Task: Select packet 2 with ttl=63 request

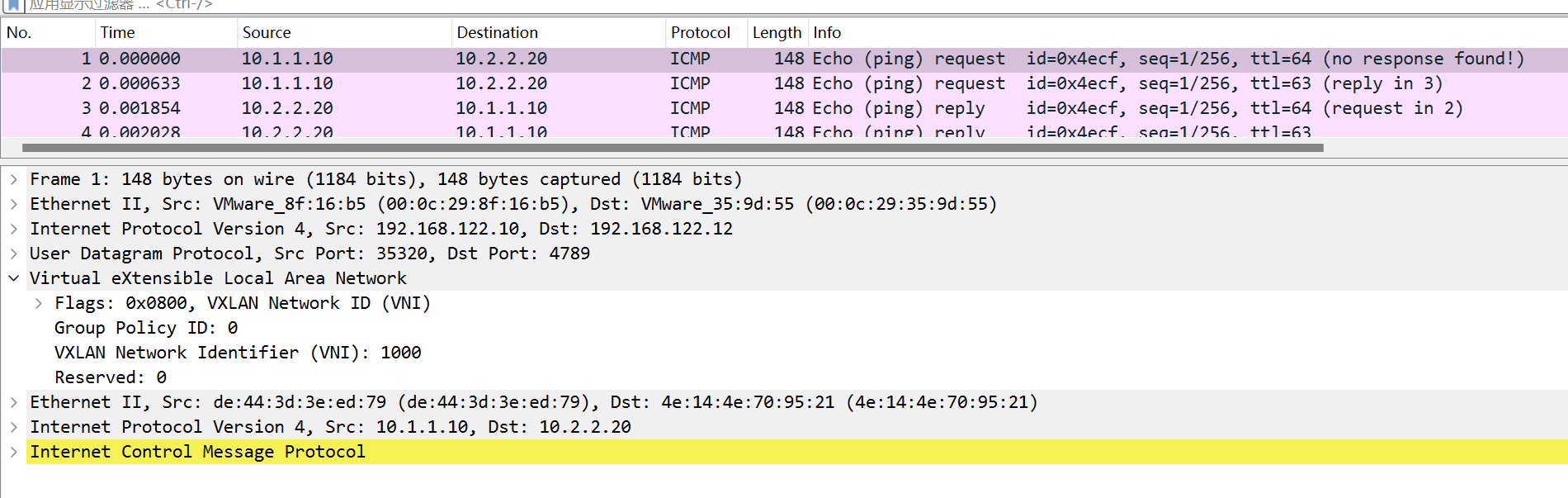Action: [x=784, y=83]
